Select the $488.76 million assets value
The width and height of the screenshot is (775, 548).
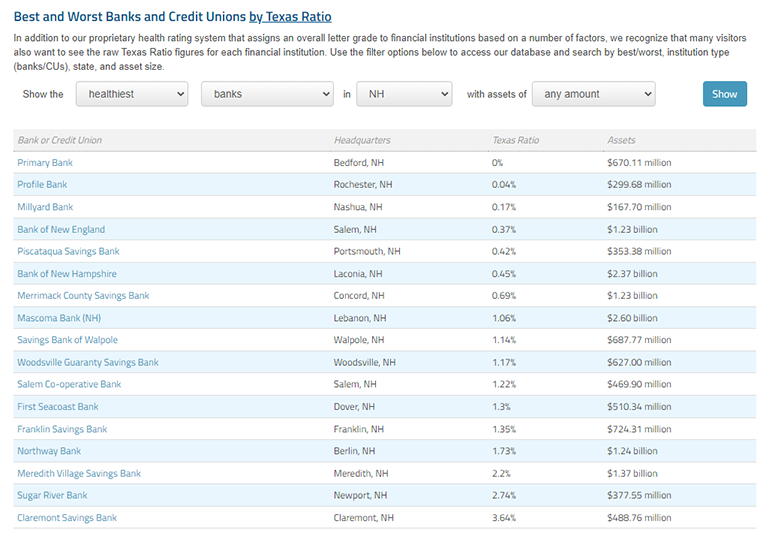coord(639,518)
